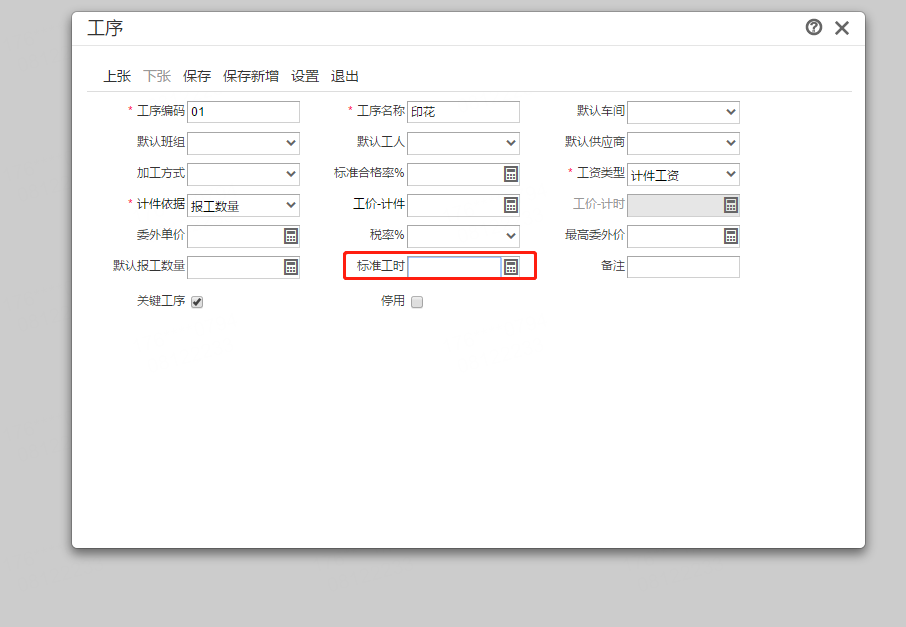Open the 工资类型 dropdown
Screen dimensions: 906x627
point(684,175)
